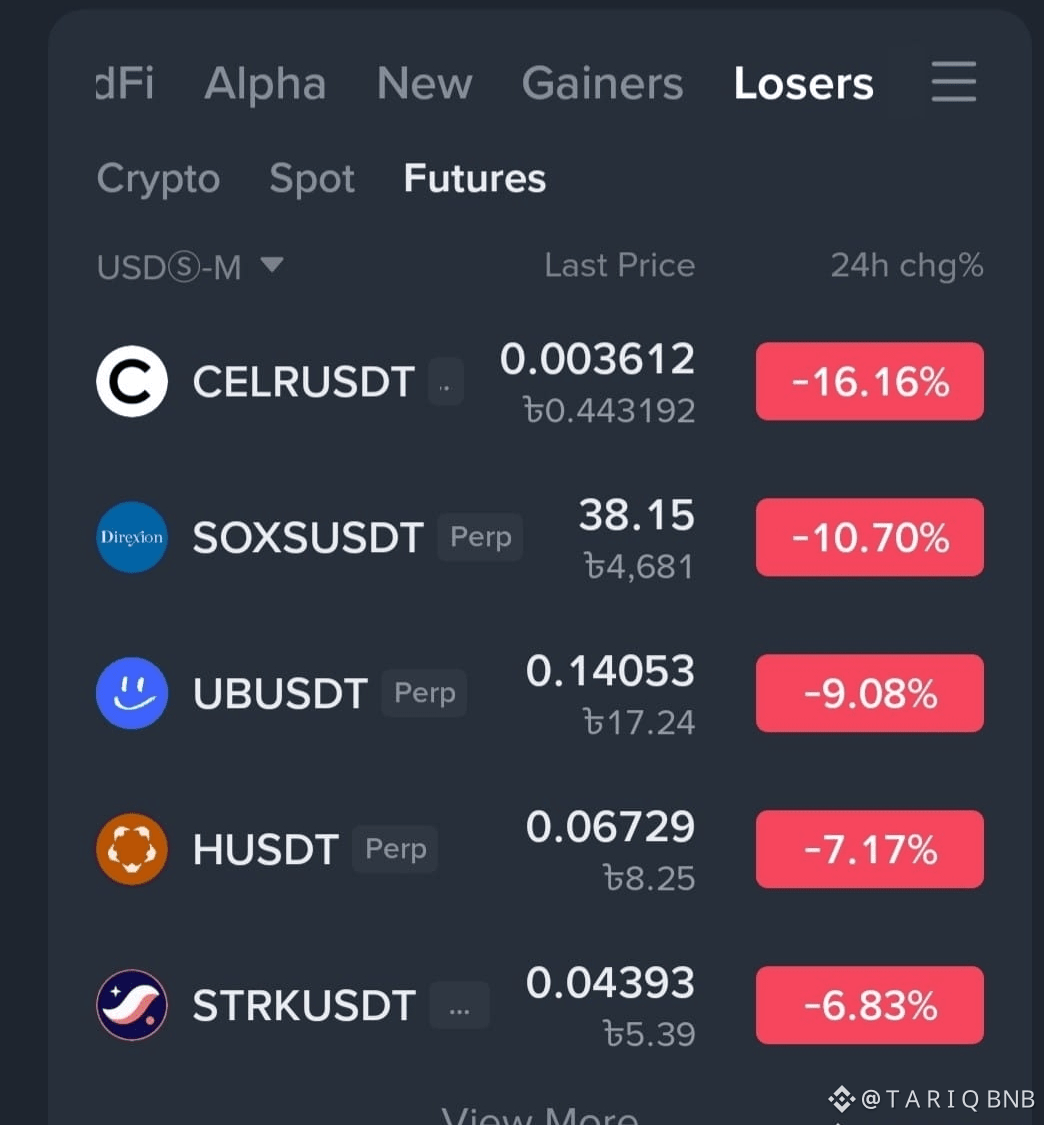Open the hamburger menu icon

tap(953, 82)
